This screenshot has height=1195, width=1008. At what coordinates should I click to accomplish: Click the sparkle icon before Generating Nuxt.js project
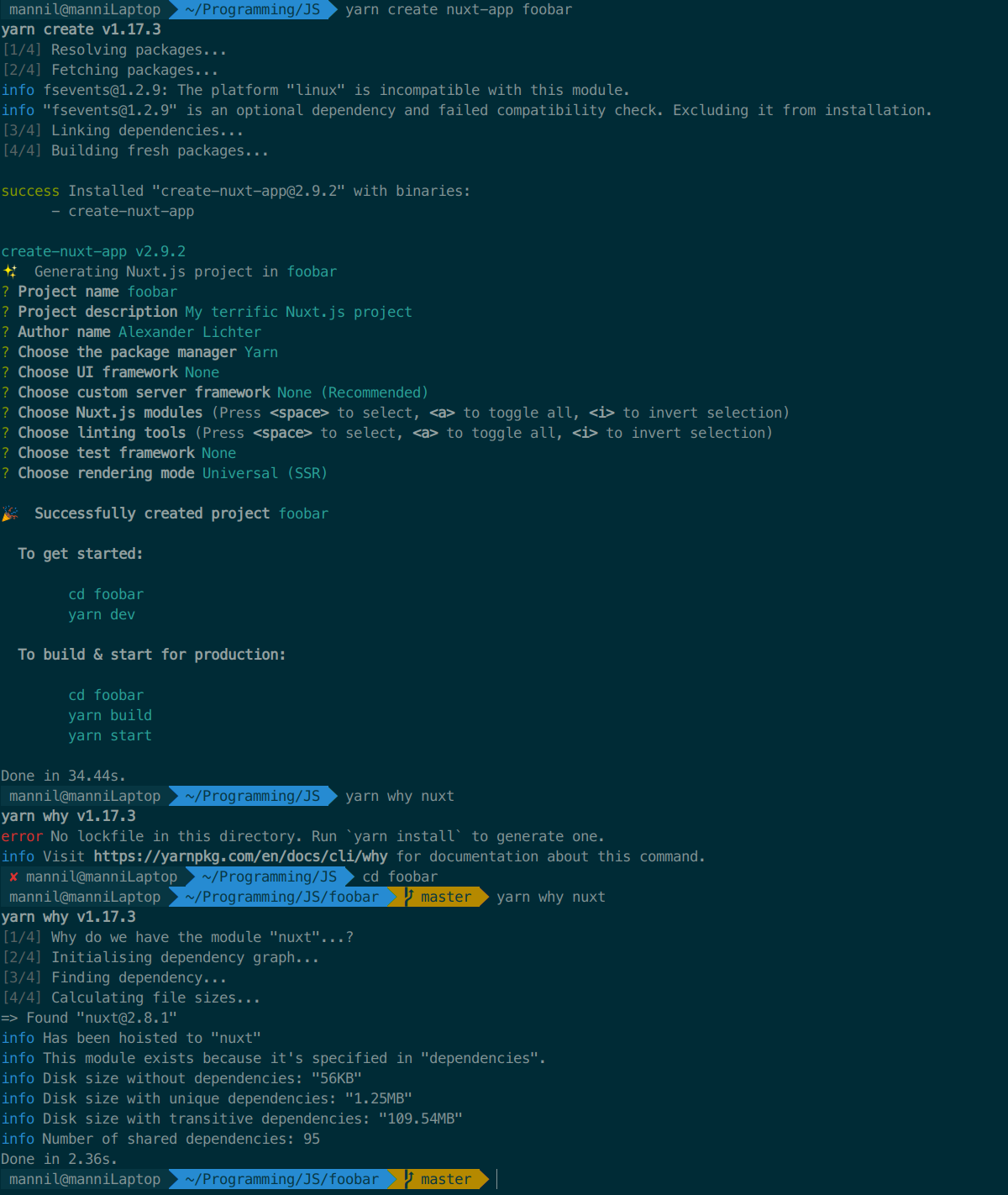(10, 271)
